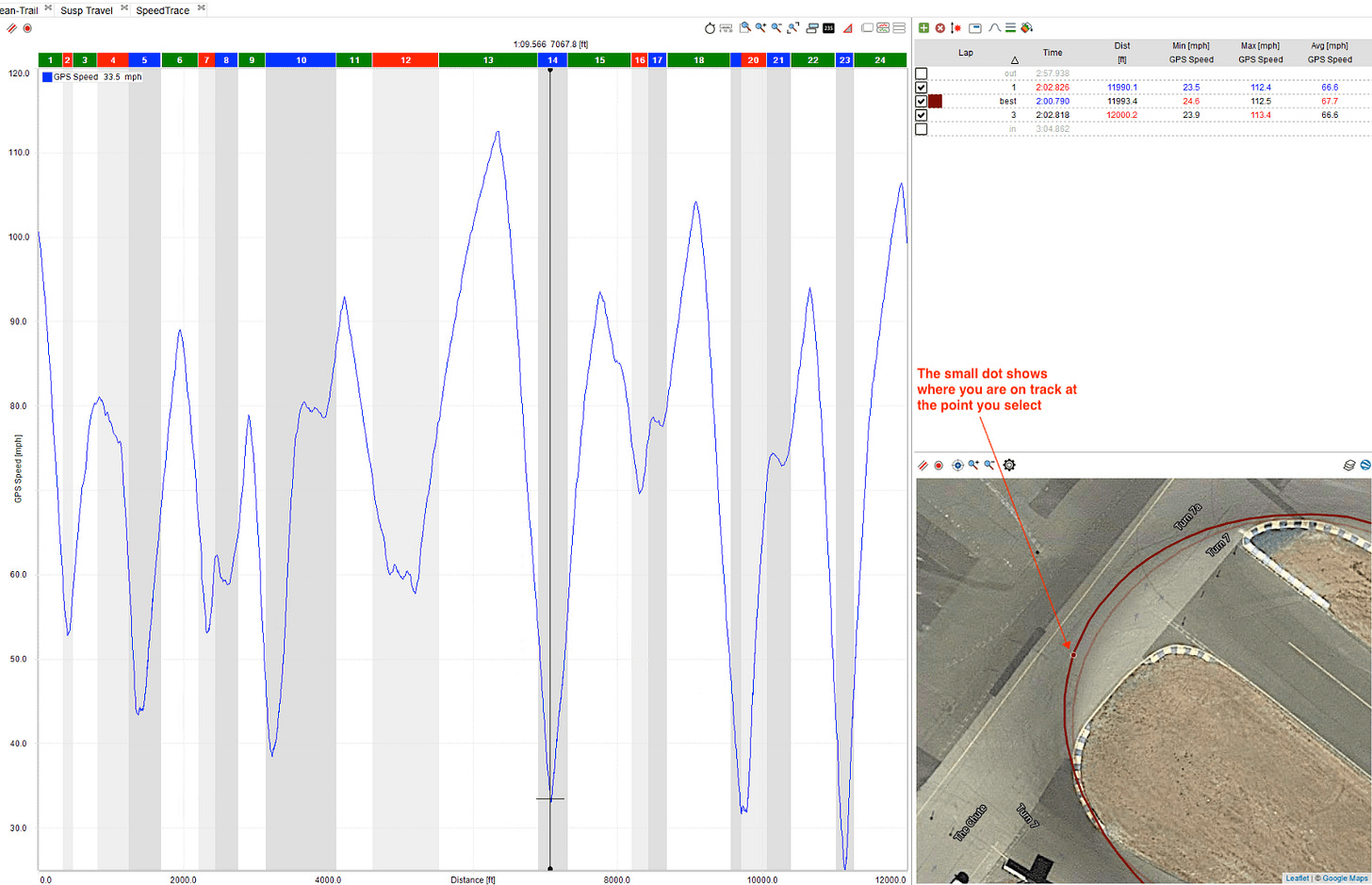The image size is (1372, 885).
Task: Switch to the Susp Travel tab
Action: (x=87, y=10)
